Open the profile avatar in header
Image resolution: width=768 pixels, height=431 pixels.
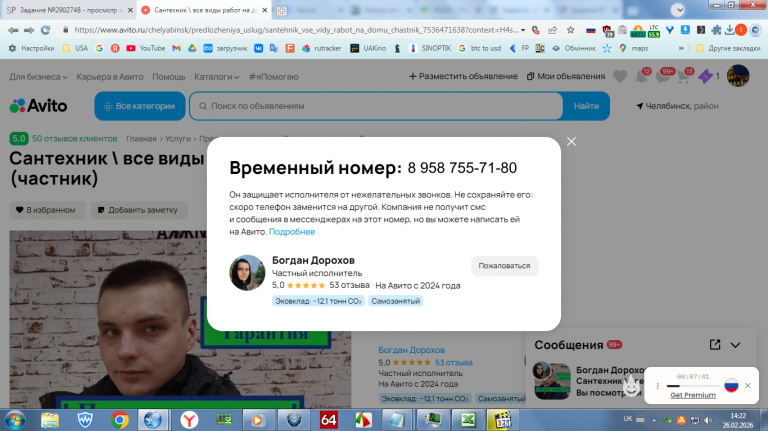click(x=738, y=76)
